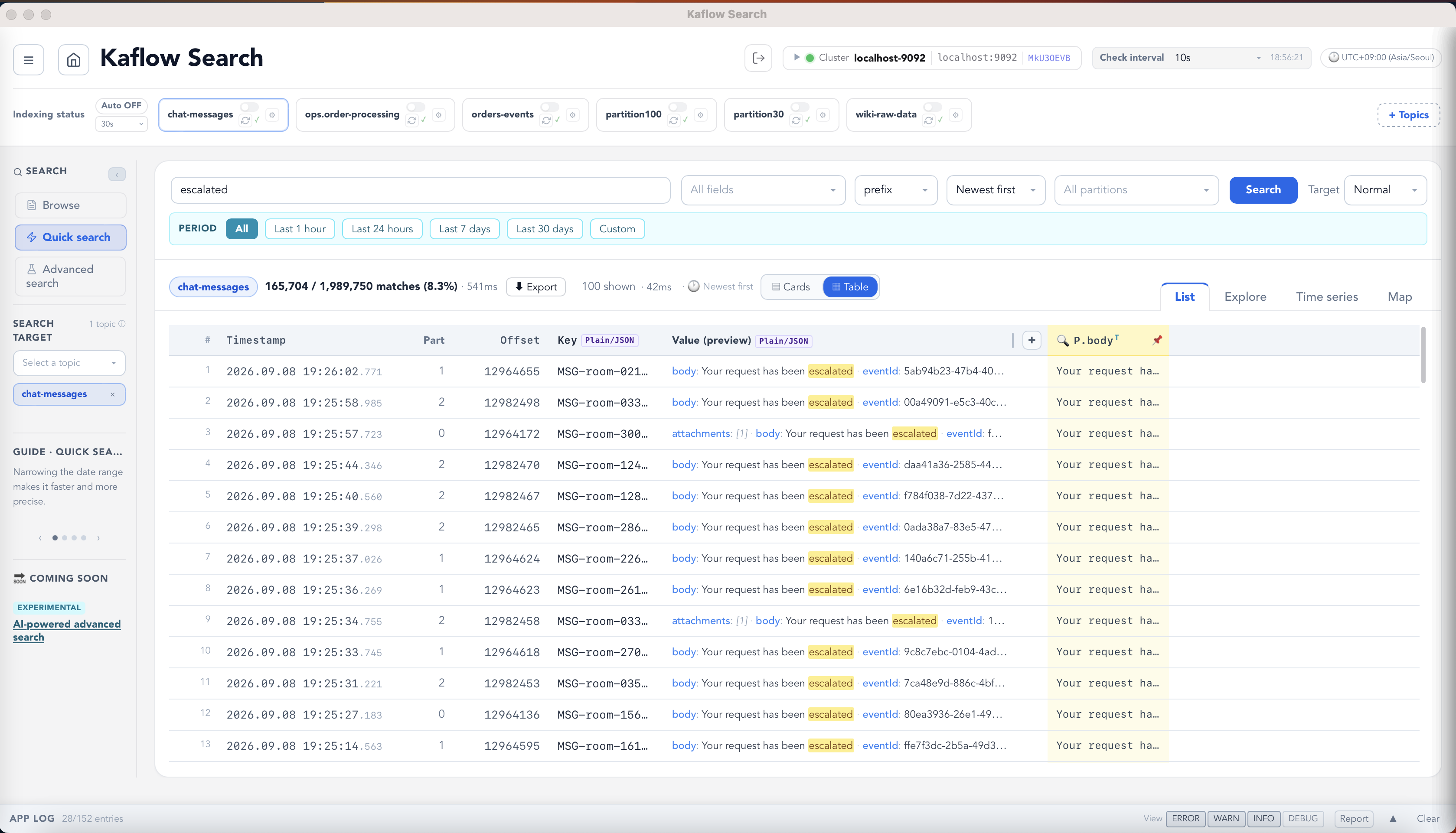Open settings gear for ops.order-processing topic

point(439,115)
